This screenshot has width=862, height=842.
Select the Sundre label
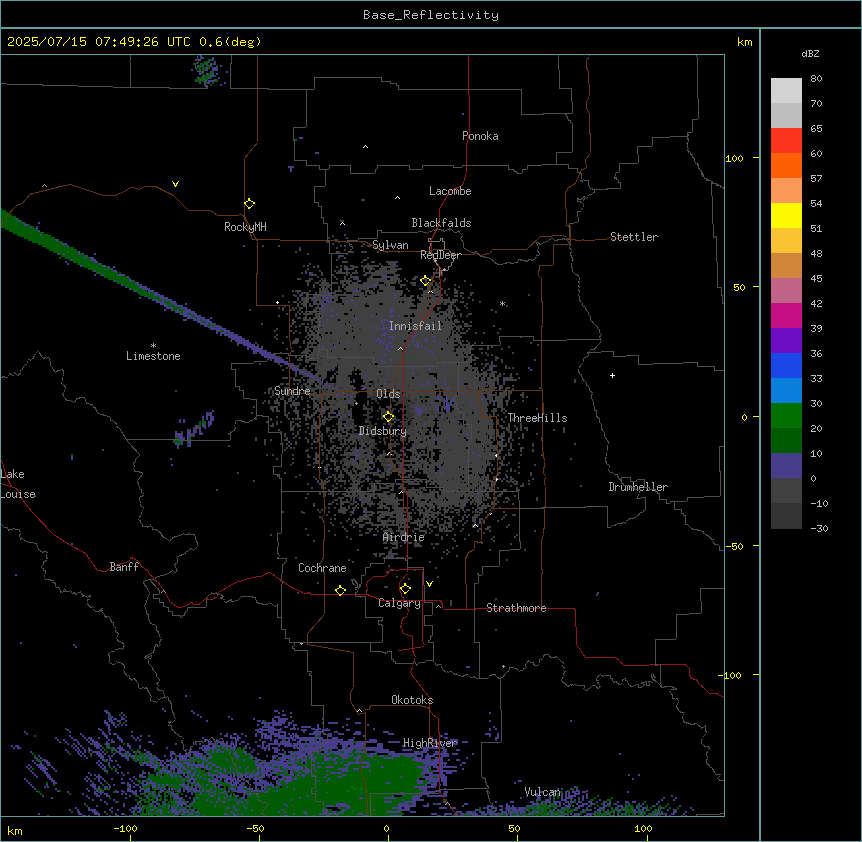pyautogui.click(x=292, y=391)
